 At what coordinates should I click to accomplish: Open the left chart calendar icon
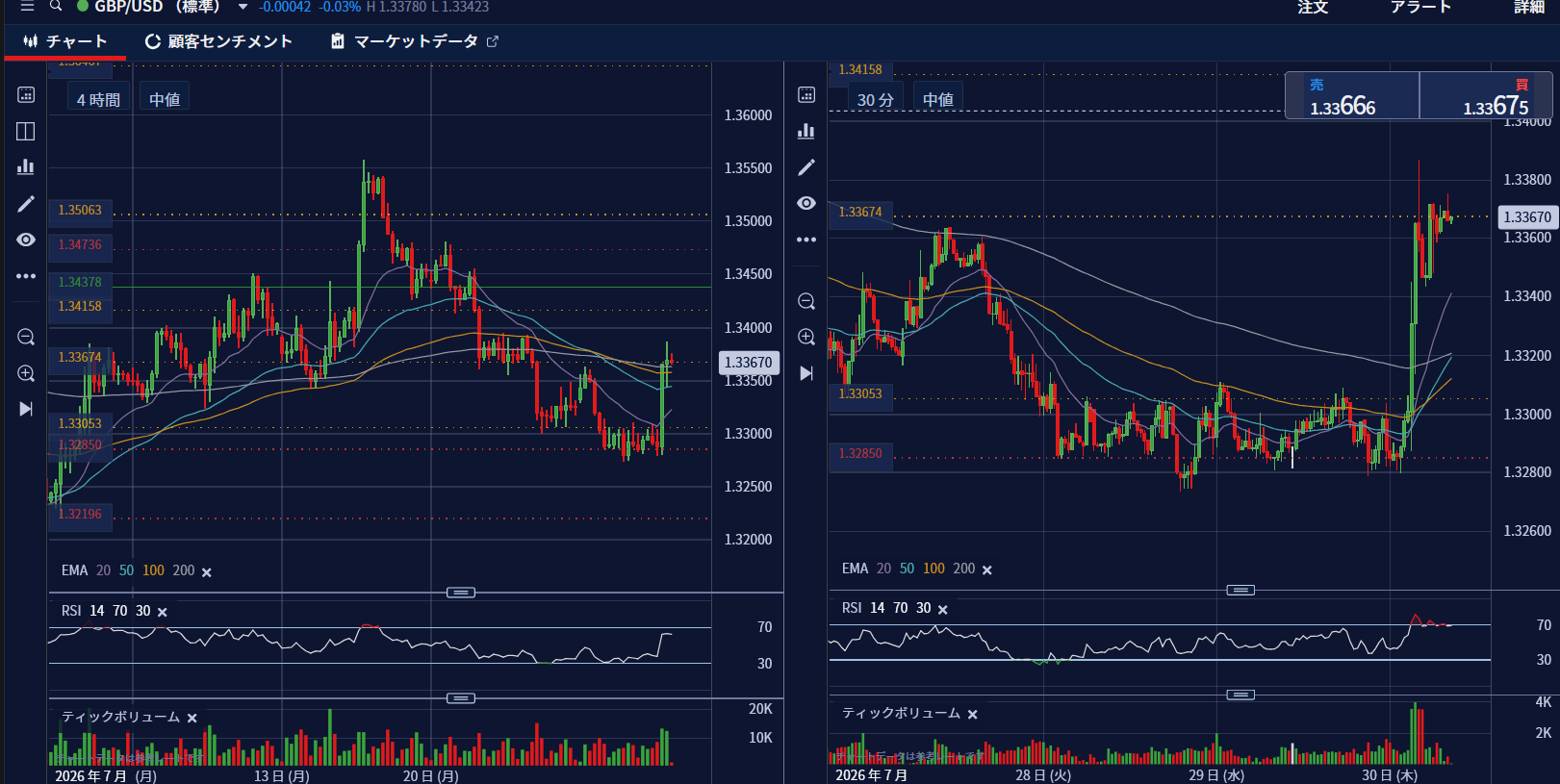26,94
